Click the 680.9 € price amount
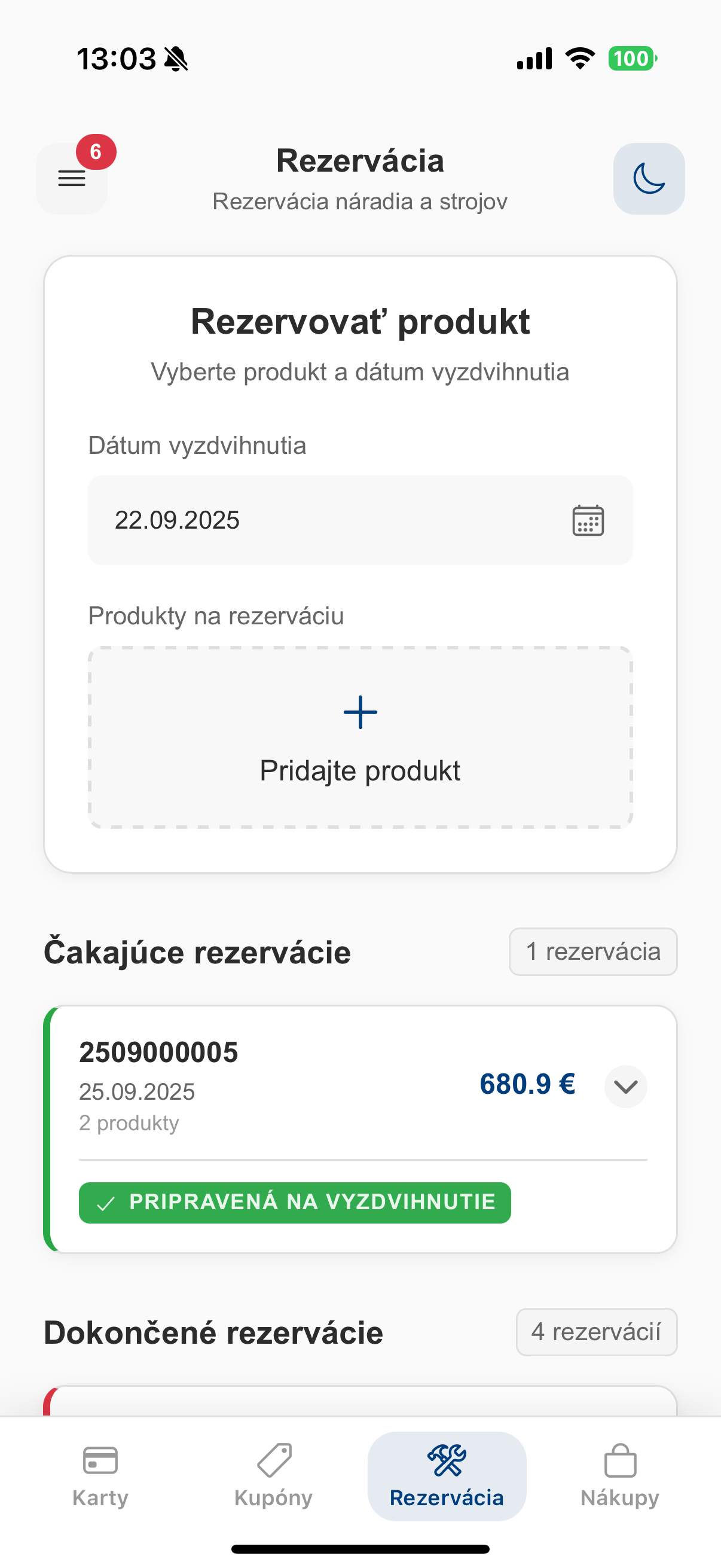This screenshot has height=1568, width=721. coord(527,1084)
